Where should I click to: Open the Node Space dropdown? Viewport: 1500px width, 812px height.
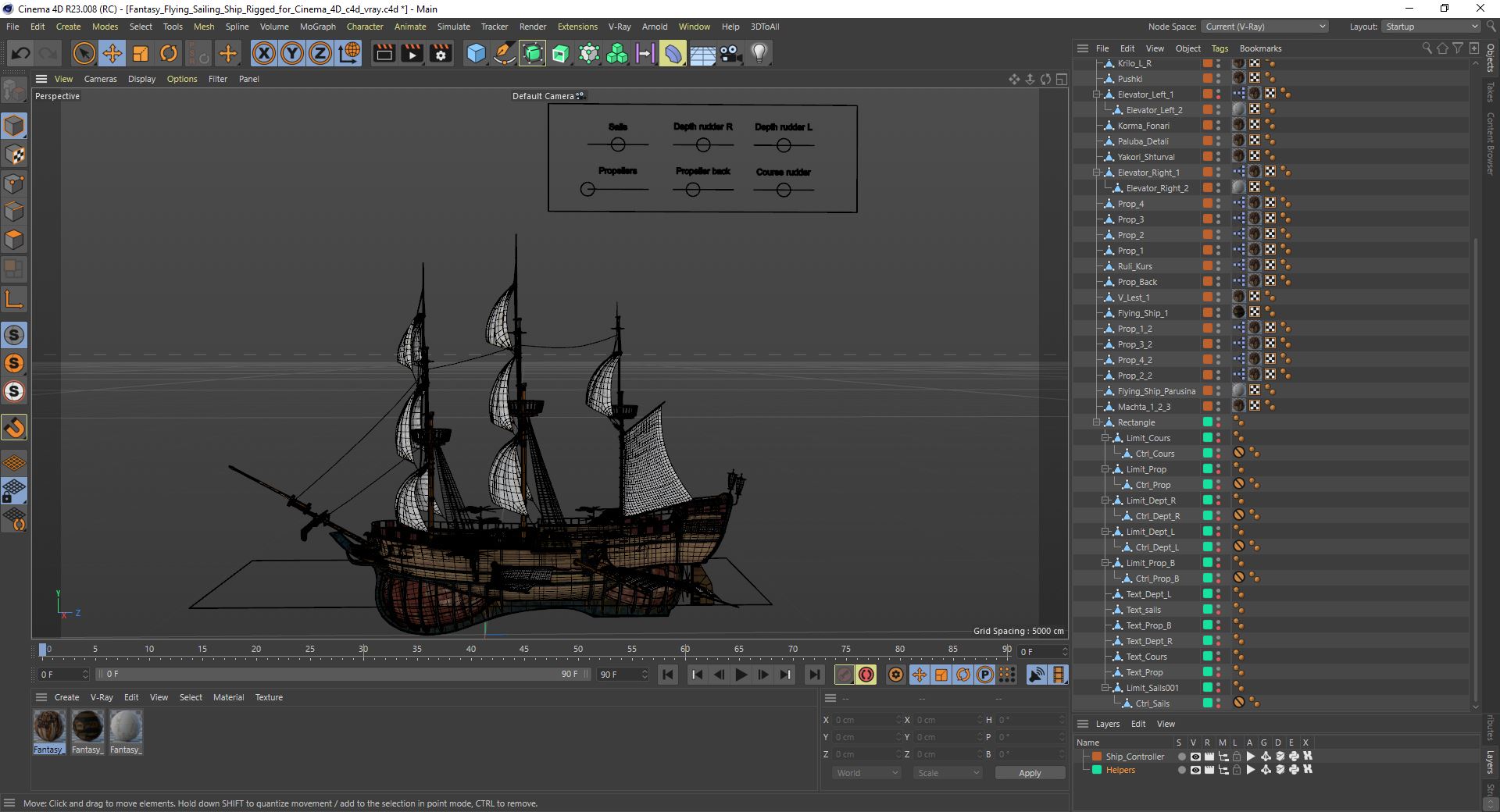pyautogui.click(x=1264, y=27)
